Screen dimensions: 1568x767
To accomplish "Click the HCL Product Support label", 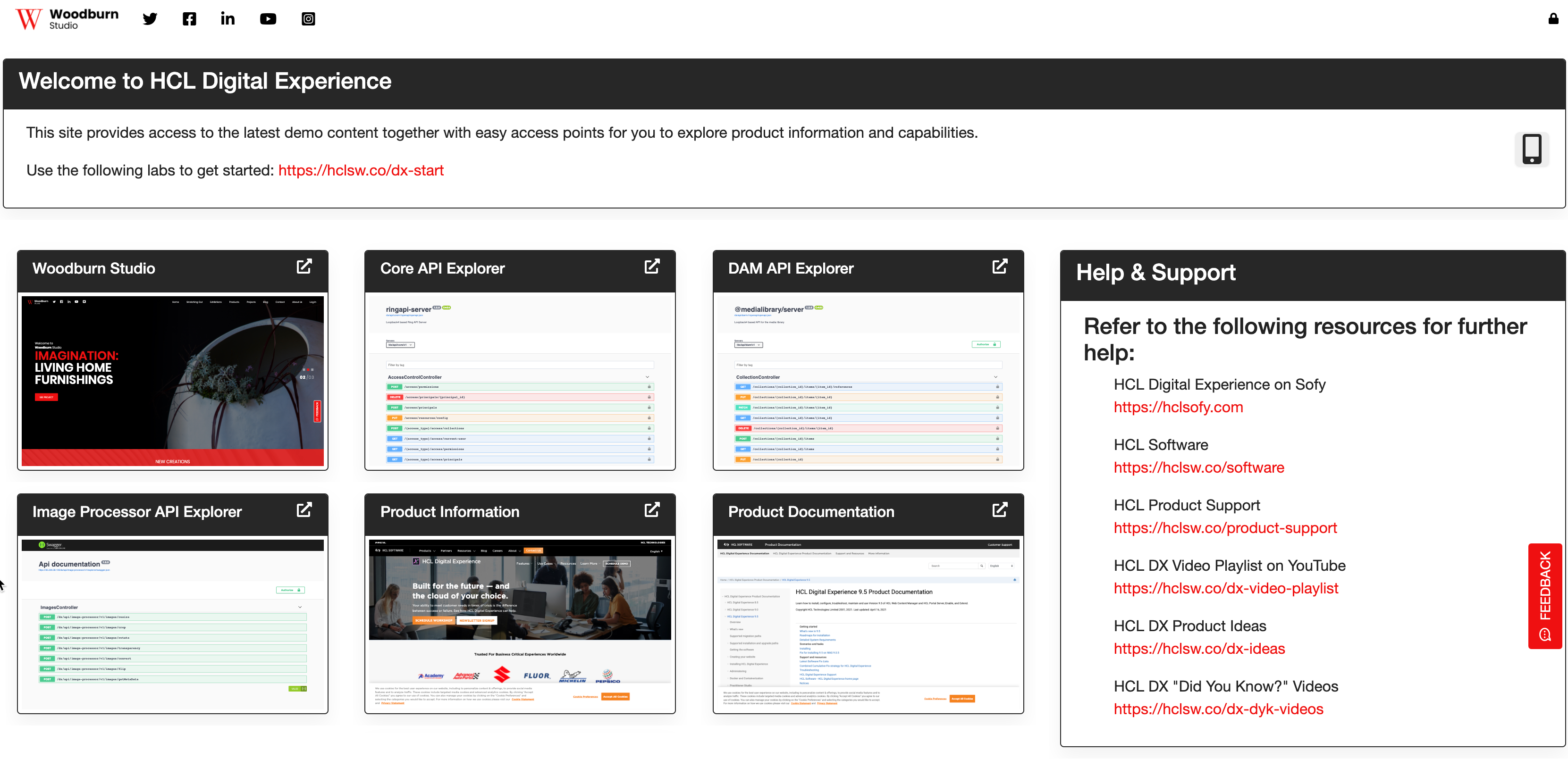I will (1187, 505).
